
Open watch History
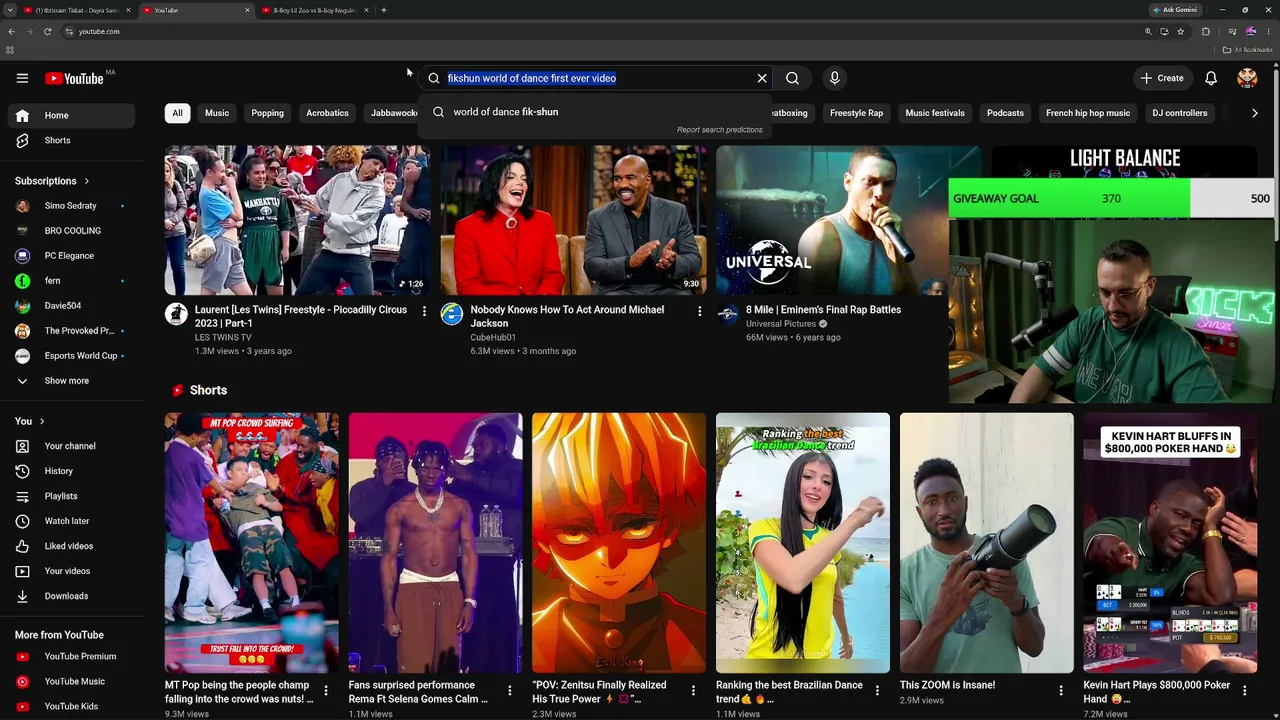(x=71, y=471)
